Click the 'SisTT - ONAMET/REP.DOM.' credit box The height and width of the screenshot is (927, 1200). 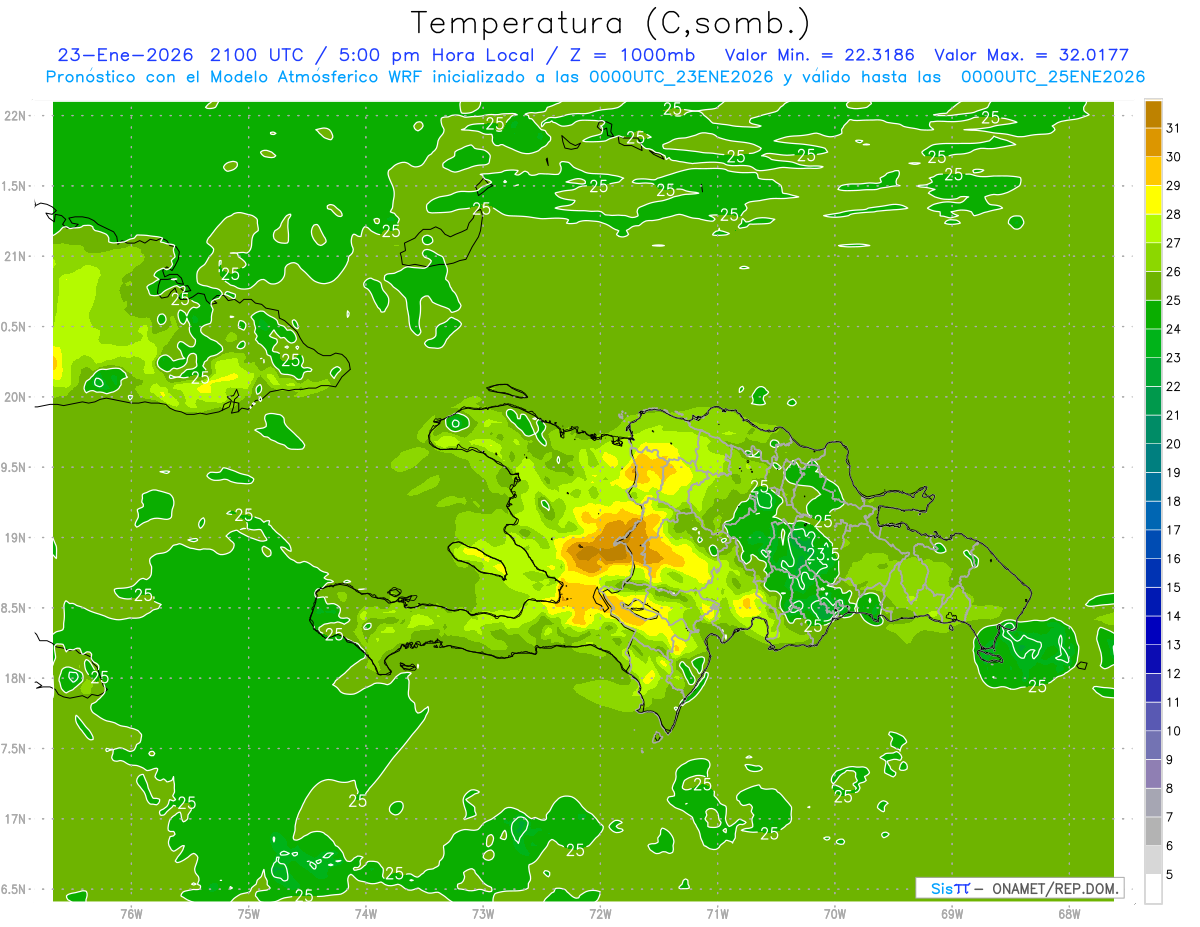(x=1019, y=888)
